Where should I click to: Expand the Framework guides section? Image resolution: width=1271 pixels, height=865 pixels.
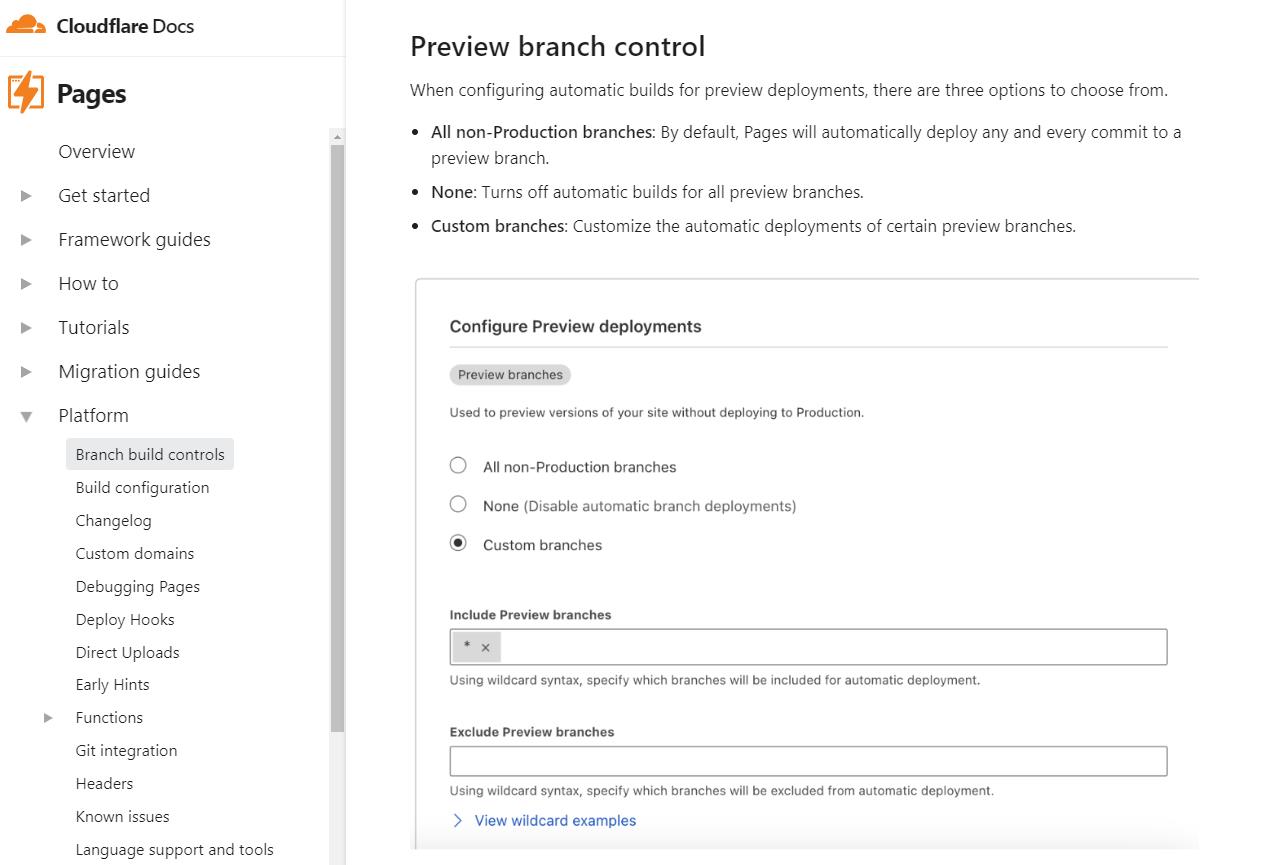point(26,239)
